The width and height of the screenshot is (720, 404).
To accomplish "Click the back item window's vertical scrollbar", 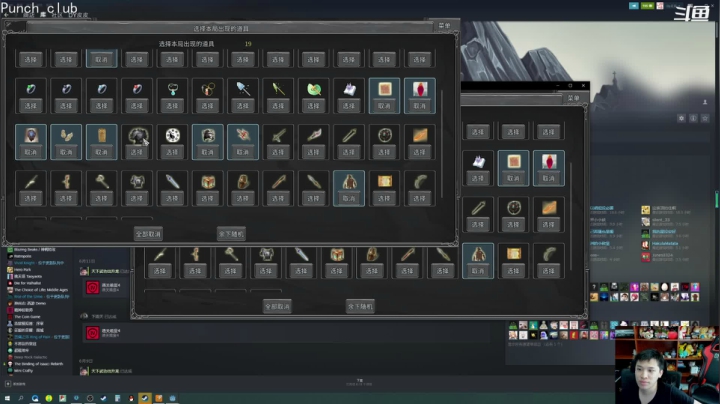I will click(x=571, y=216).
